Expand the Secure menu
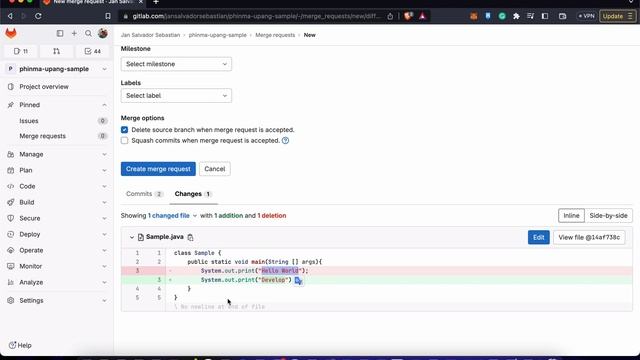Image resolution: width=640 pixels, height=360 pixels. 57,218
